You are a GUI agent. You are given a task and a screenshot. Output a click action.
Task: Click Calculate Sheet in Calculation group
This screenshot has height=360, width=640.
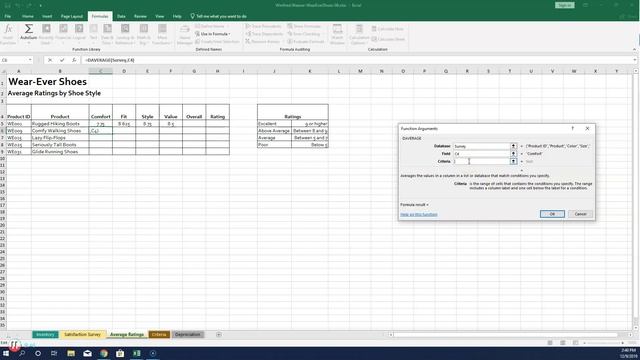pyautogui.click(x=388, y=39)
